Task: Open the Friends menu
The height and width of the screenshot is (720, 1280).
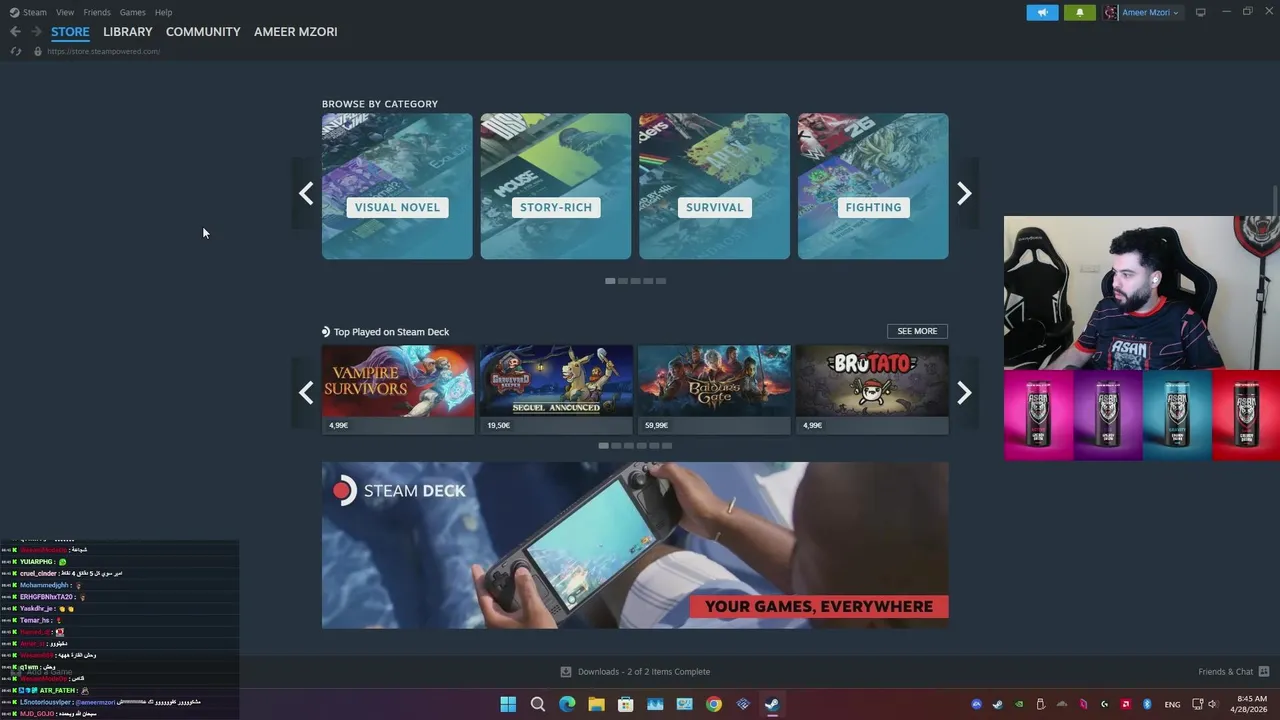Action: 97,12
